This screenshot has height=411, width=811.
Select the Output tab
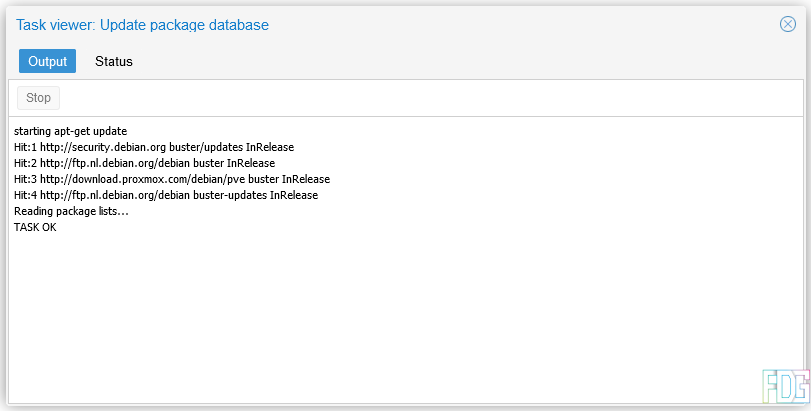(x=47, y=61)
